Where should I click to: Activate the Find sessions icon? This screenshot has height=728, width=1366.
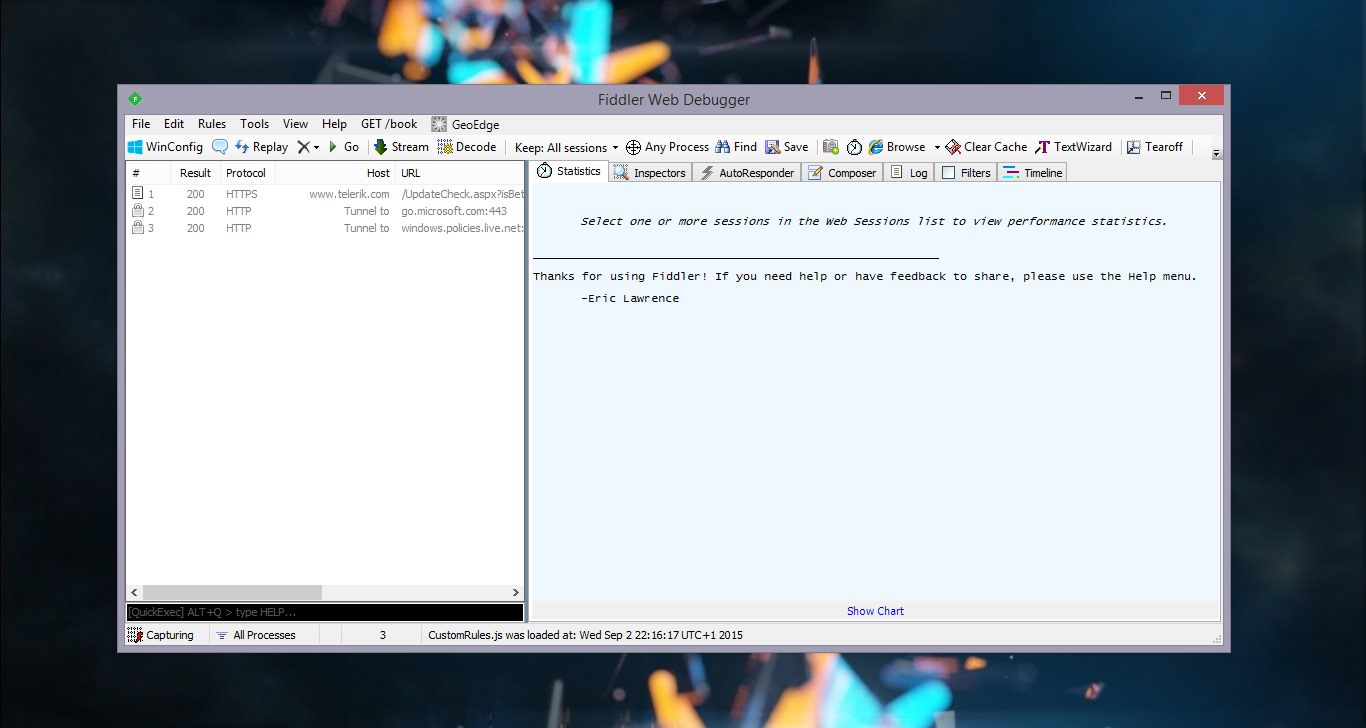point(735,146)
